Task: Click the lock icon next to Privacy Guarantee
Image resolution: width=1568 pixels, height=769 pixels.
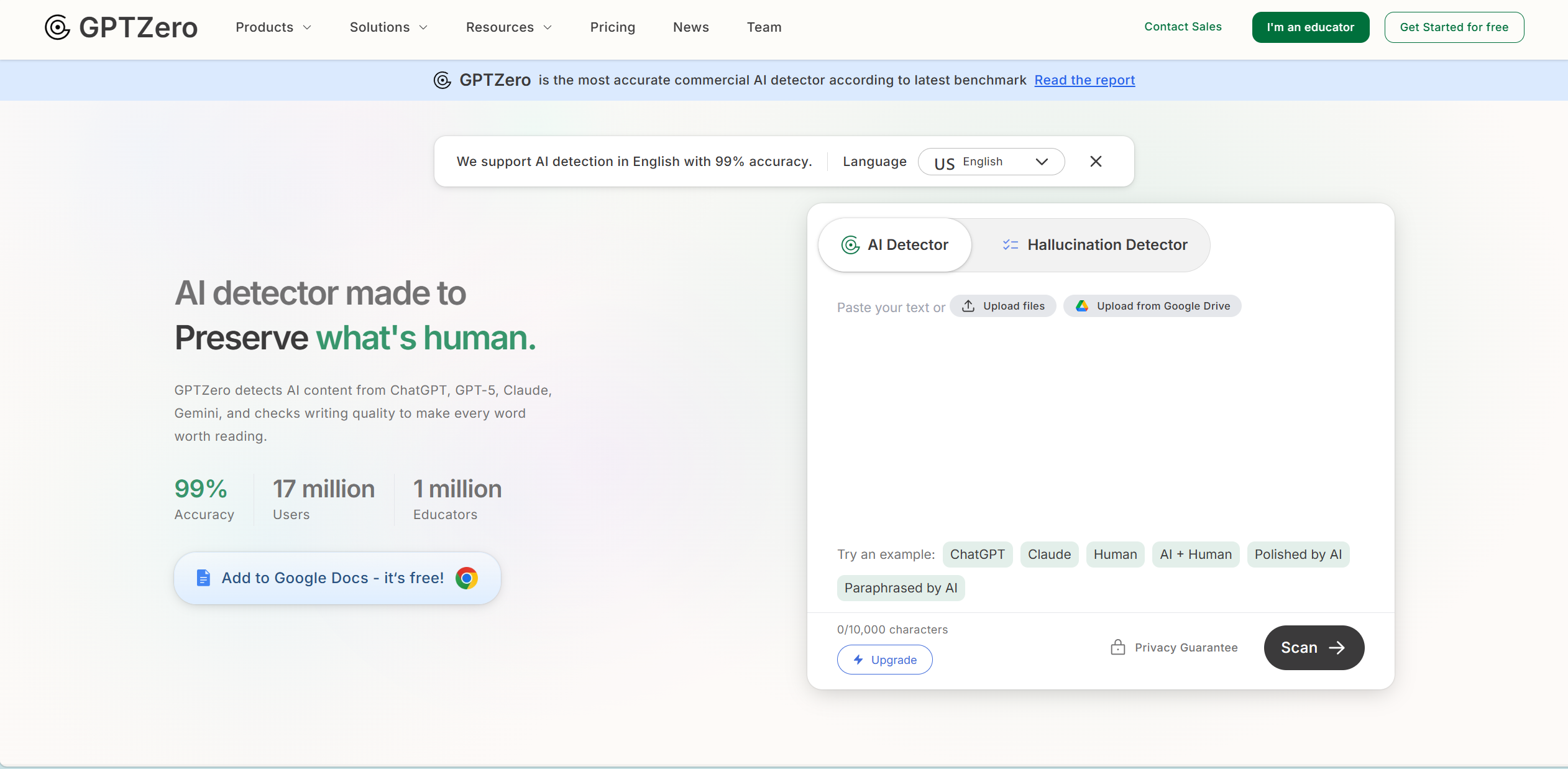Action: point(1118,647)
